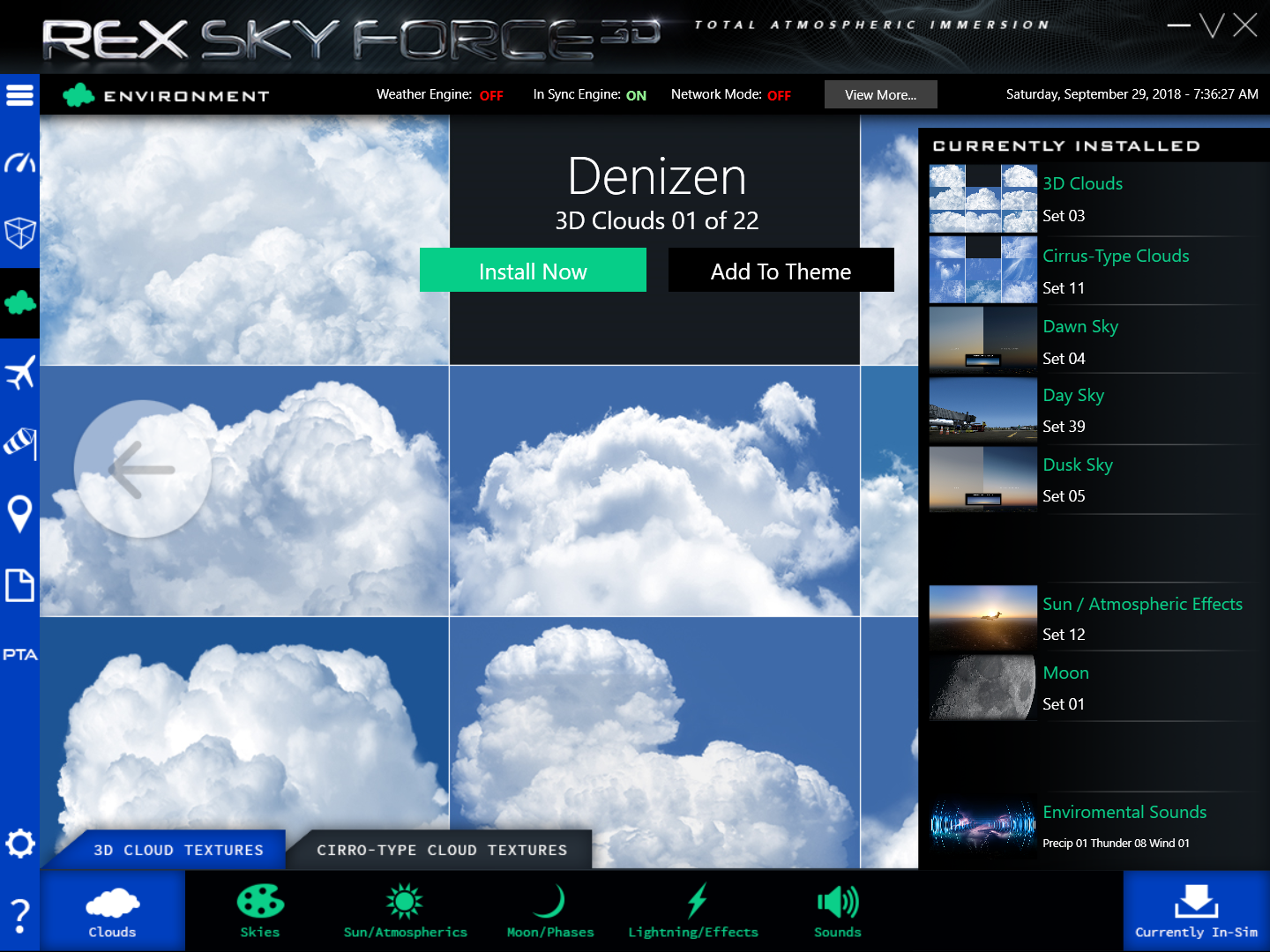Viewport: 1270px width, 952px height.
Task: Open Enviromental Sounds waveform thumbnail
Action: pyautogui.click(x=983, y=826)
